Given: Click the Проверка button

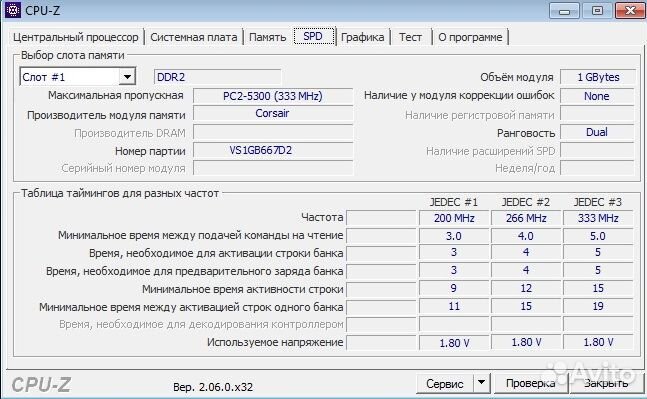Looking at the screenshot, I should coord(531,384).
